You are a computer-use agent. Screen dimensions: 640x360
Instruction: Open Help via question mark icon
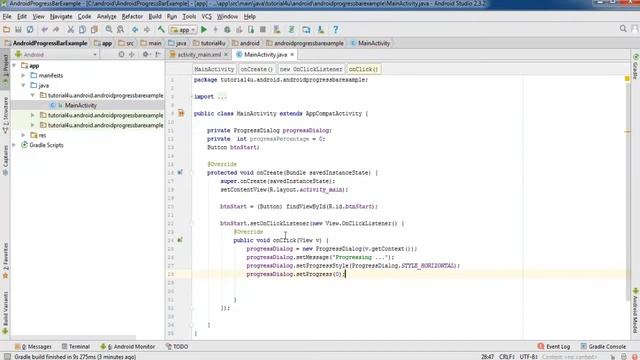336,29
